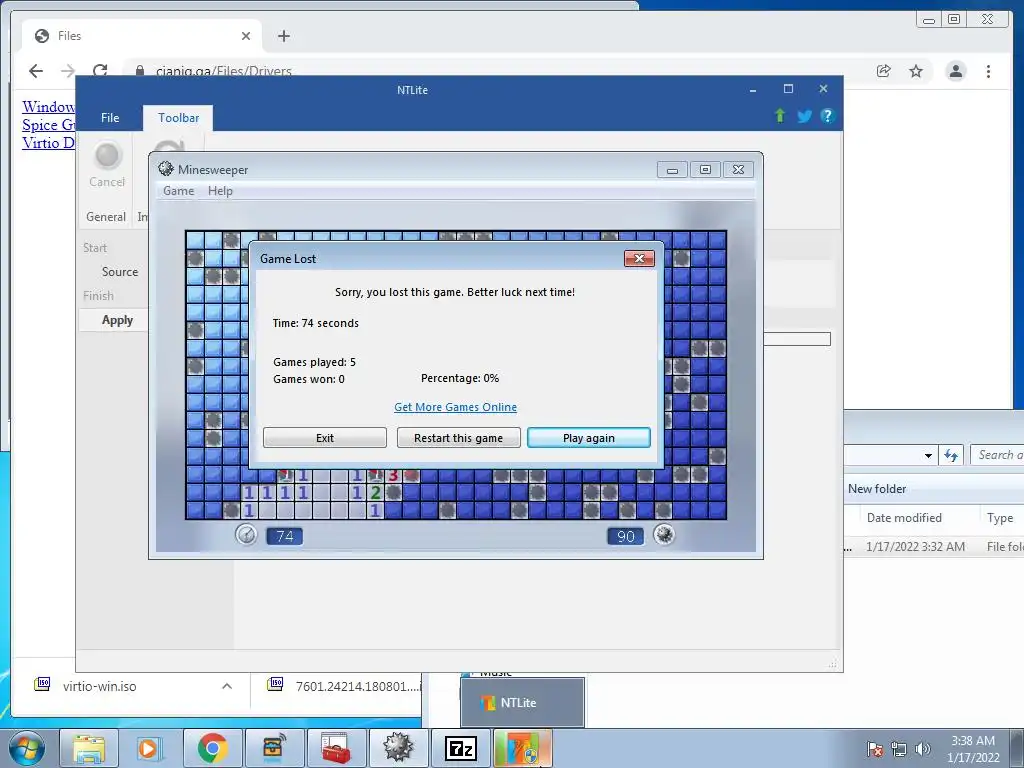Switch to NTLite Toolbar tab
This screenshot has width=1024, height=768.
(x=178, y=118)
